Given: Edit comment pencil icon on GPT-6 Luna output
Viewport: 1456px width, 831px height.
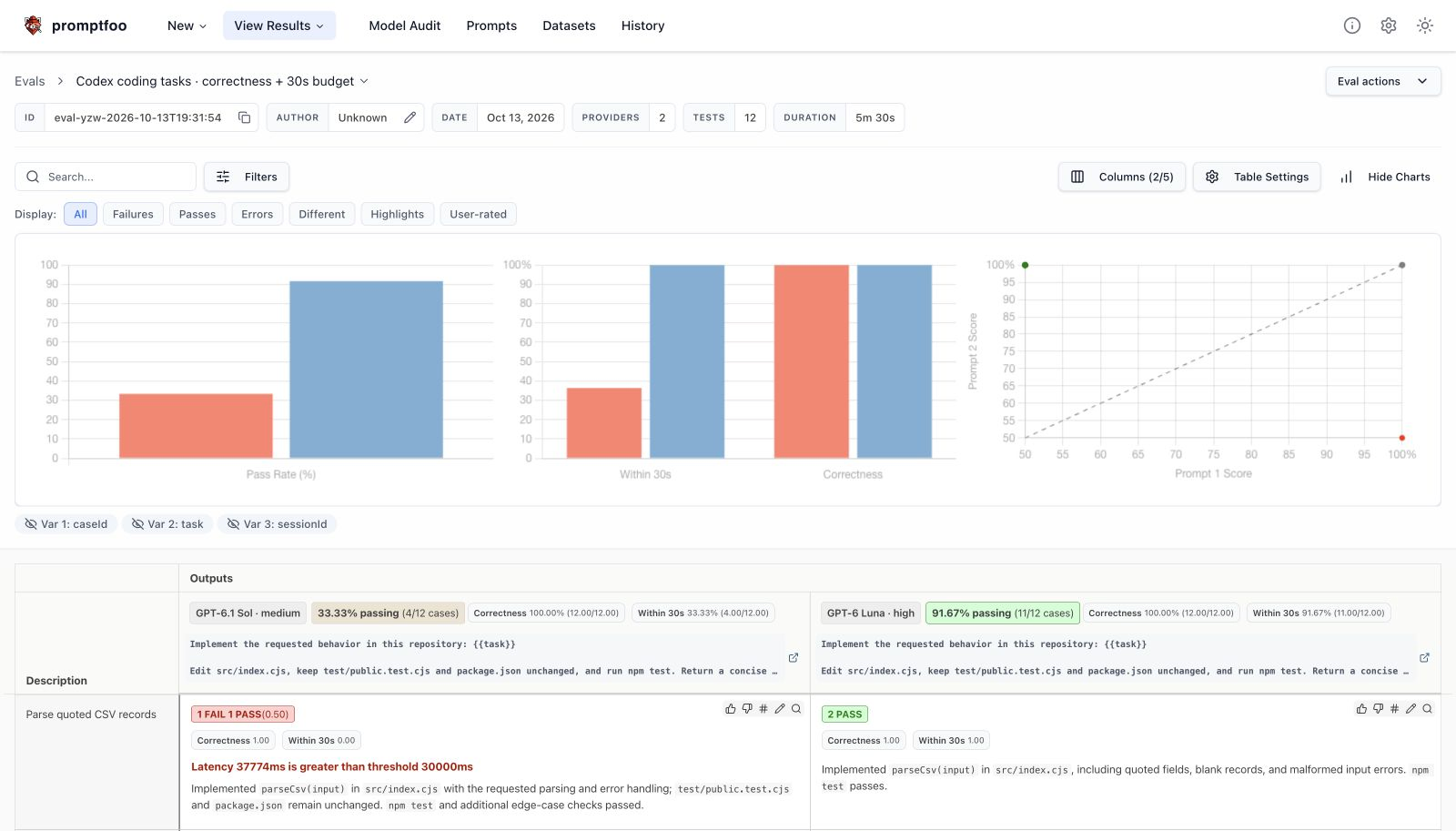Looking at the screenshot, I should pyautogui.click(x=1410, y=708).
